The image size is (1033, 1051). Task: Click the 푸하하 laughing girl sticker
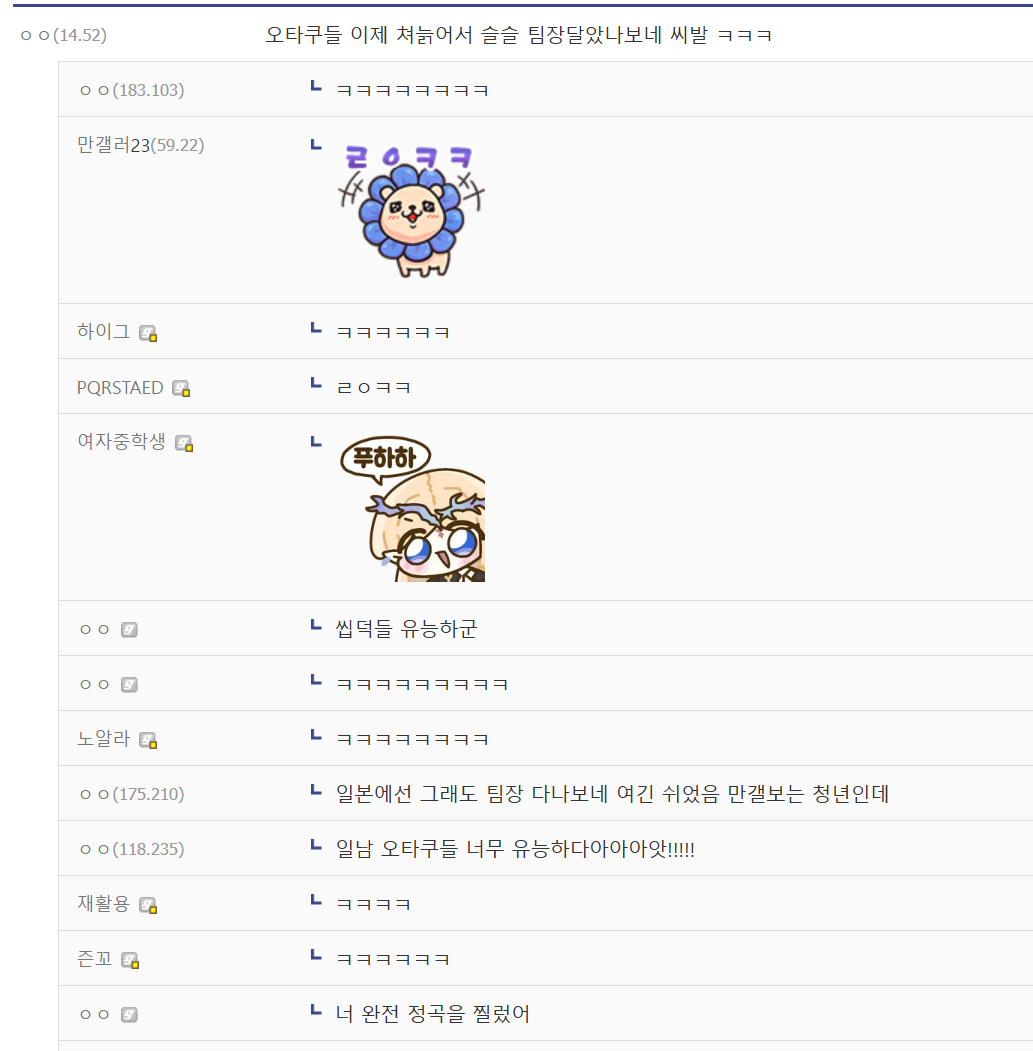[412, 508]
